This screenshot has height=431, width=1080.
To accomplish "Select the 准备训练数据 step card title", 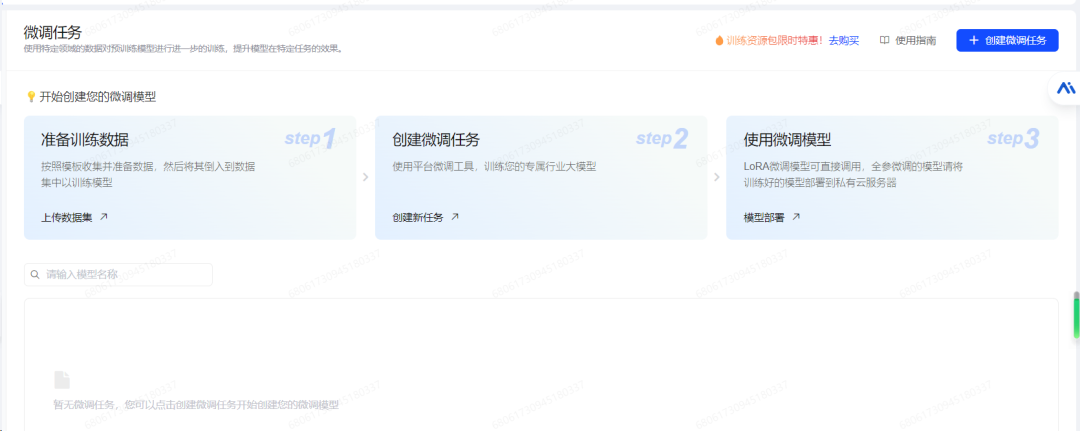I will 85,140.
